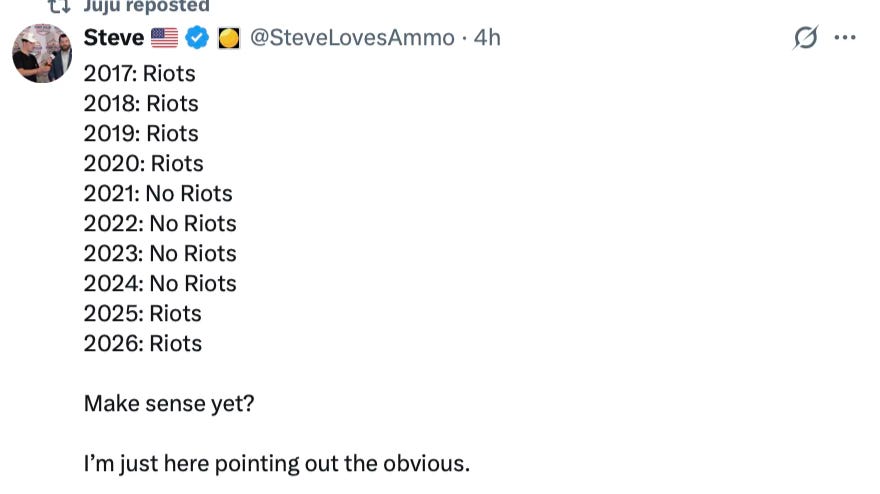Click the "2024: No Riots" text line
Image resolution: width=880 pixels, height=494 pixels.
pyautogui.click(x=160, y=283)
